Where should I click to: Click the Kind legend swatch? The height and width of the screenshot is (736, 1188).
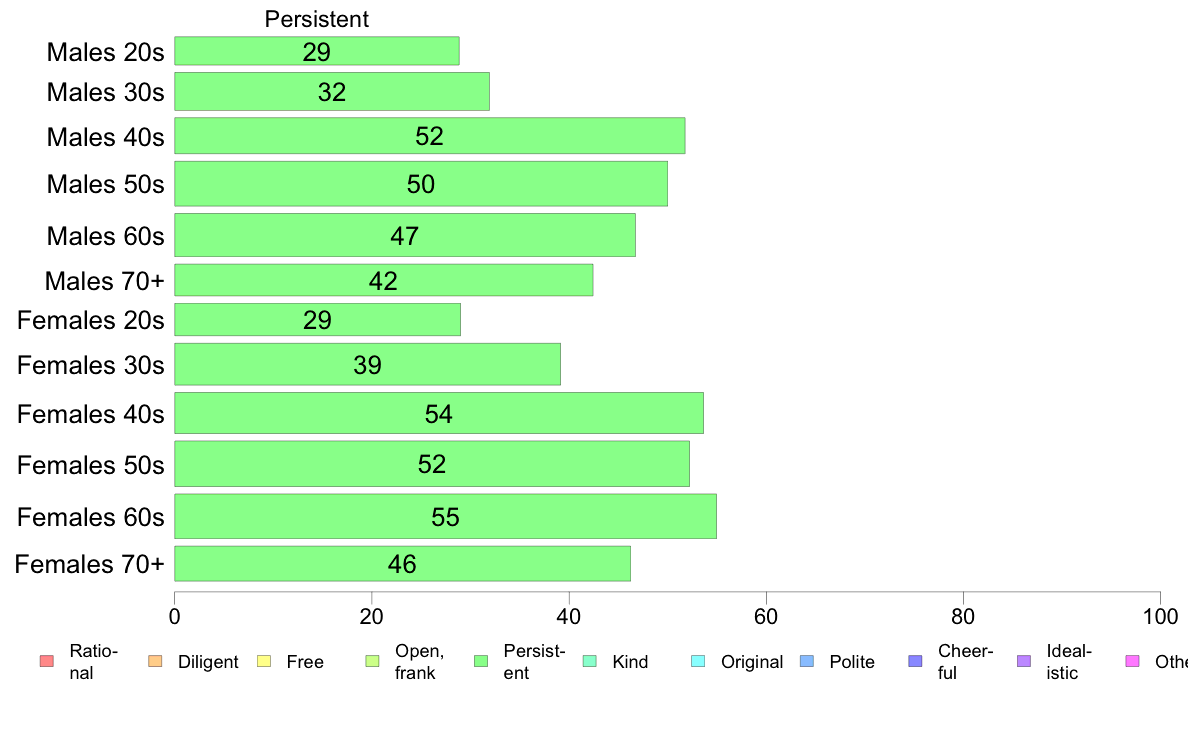589,661
